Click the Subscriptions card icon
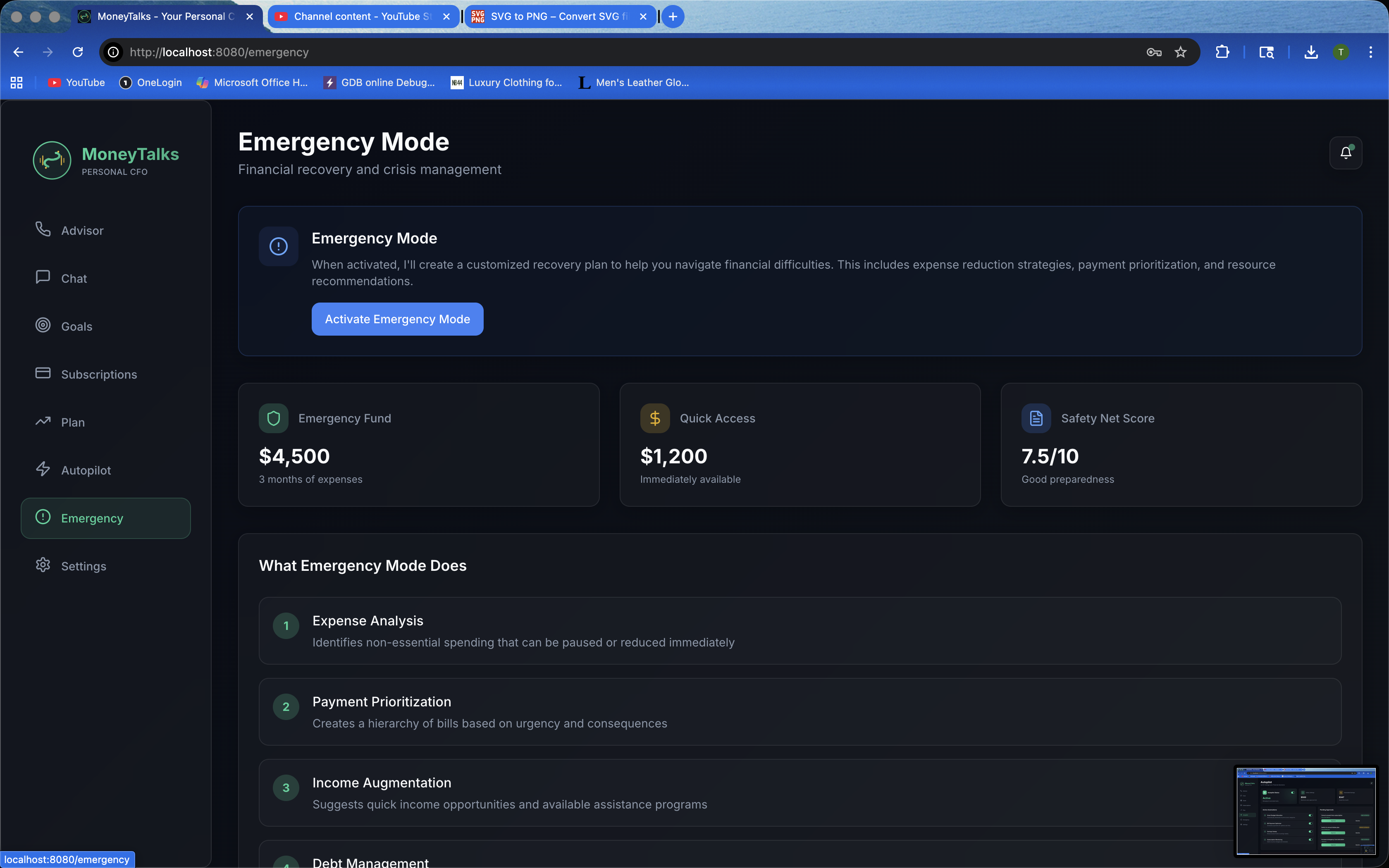The height and width of the screenshot is (868, 1389). point(43,373)
